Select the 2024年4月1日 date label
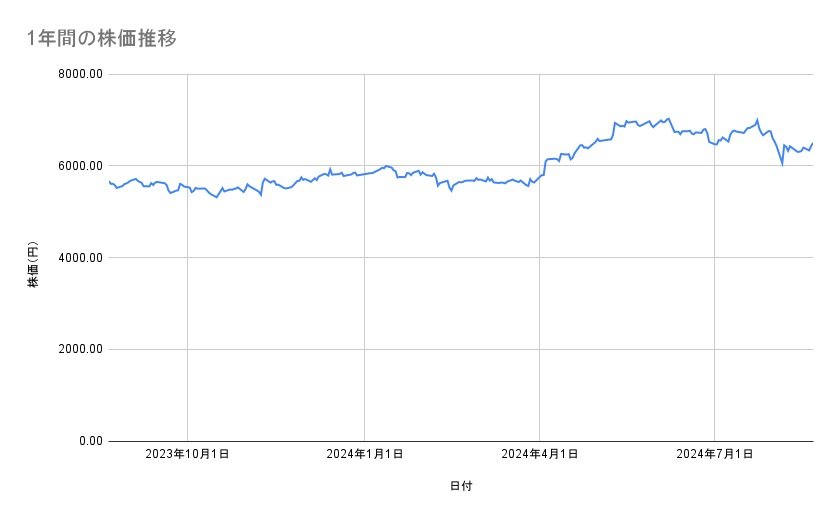 540,455
